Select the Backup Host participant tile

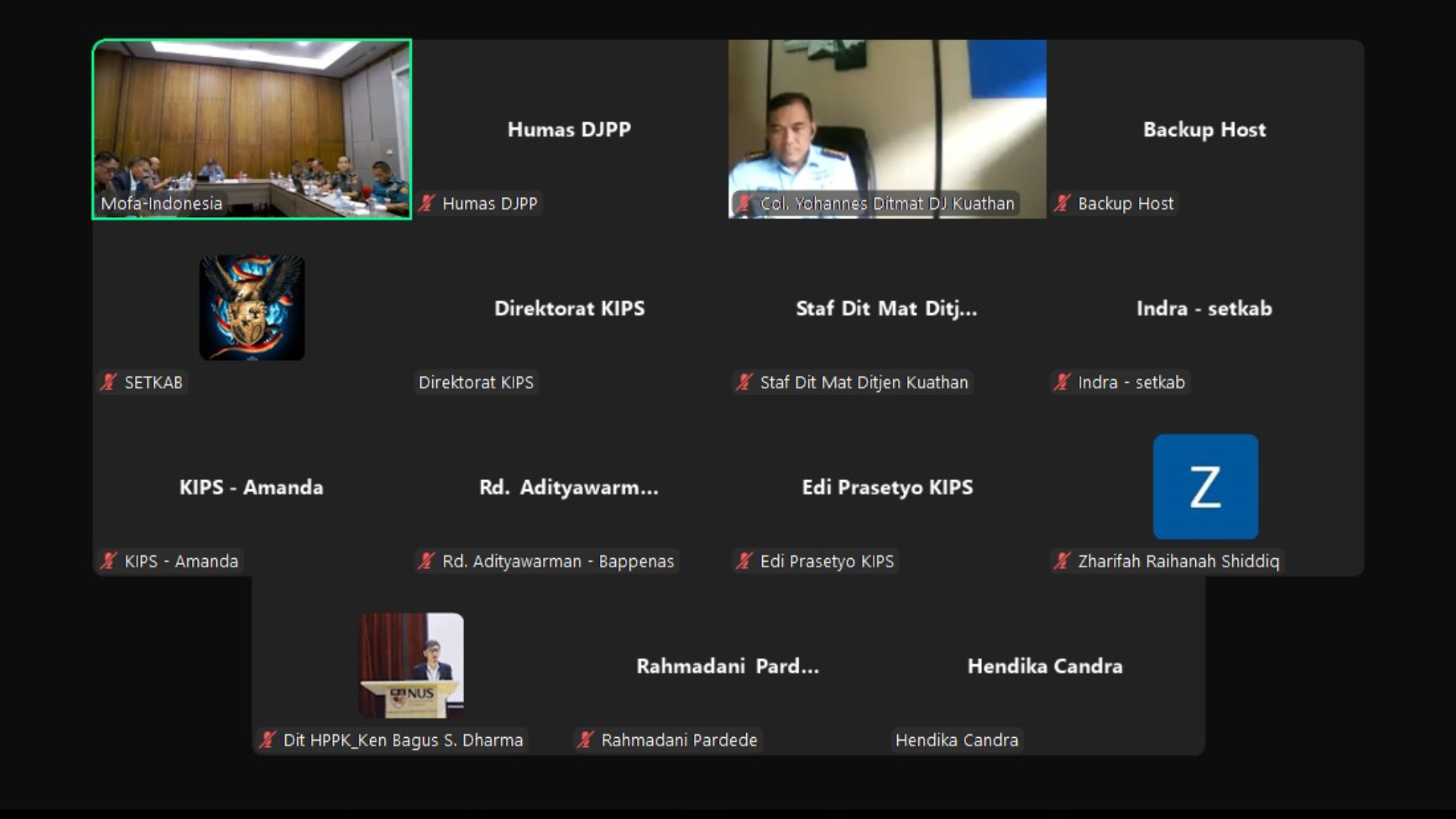click(1205, 130)
